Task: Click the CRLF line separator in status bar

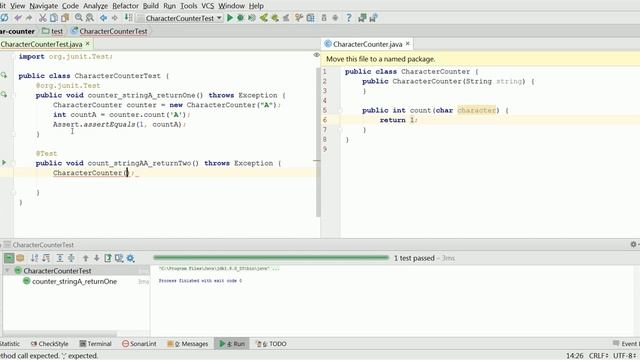Action: pyautogui.click(x=598, y=356)
